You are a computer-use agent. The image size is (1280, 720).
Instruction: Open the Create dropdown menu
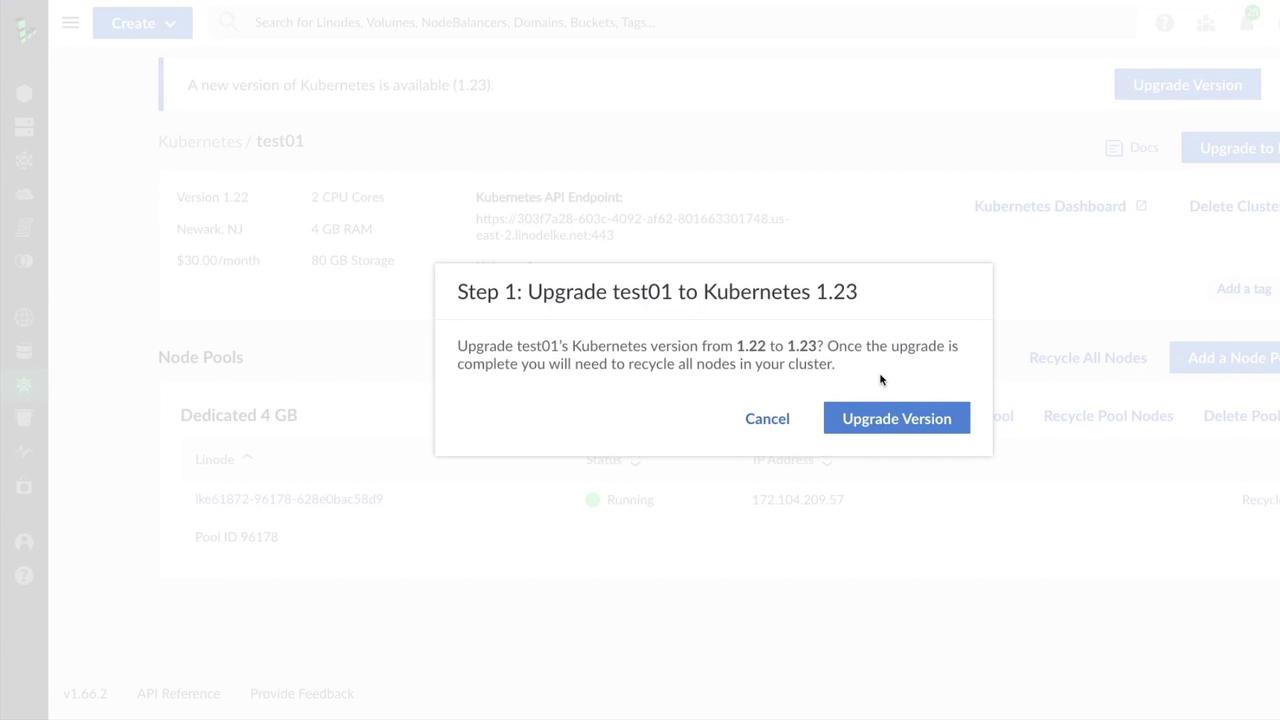click(142, 22)
